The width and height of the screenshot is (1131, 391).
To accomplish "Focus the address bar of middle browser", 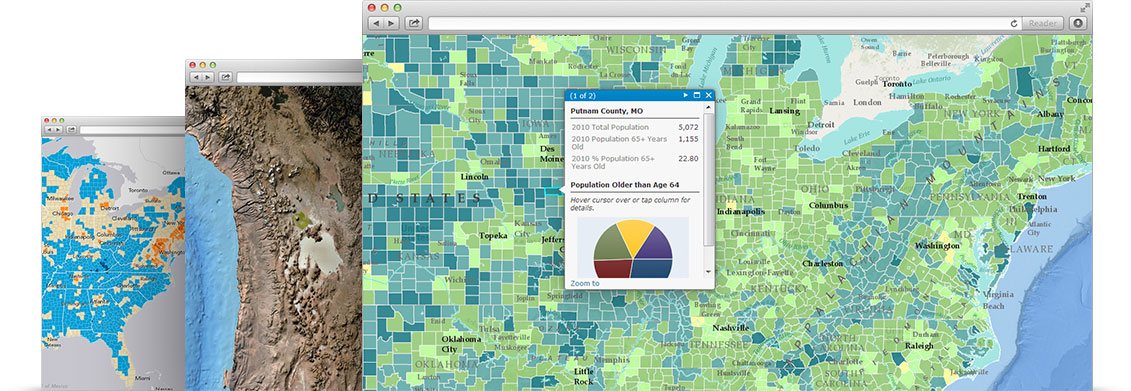I will pos(299,77).
